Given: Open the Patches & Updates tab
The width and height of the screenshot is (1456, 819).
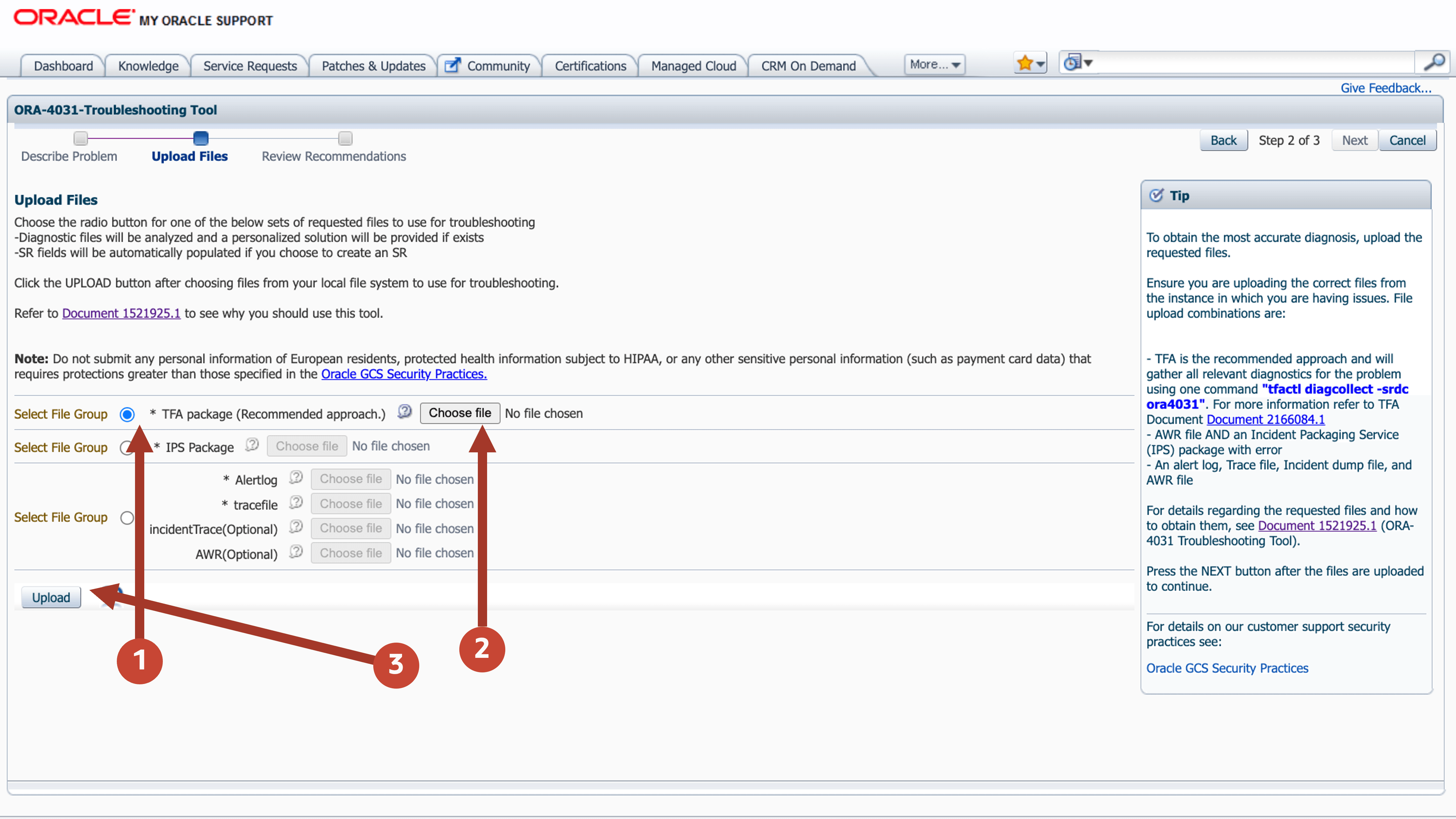Looking at the screenshot, I should click(x=374, y=66).
